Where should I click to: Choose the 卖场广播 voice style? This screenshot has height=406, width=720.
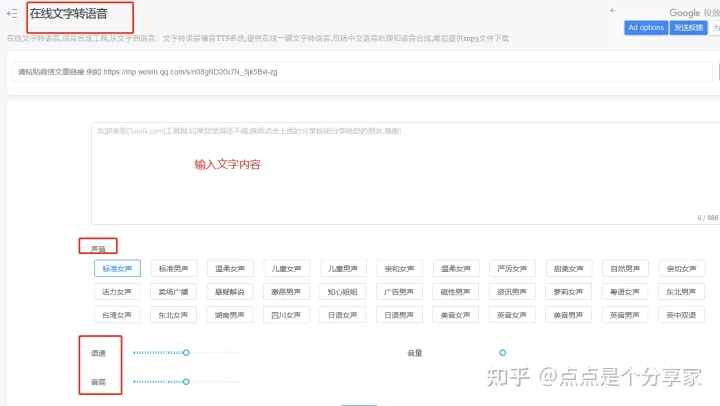point(173,292)
